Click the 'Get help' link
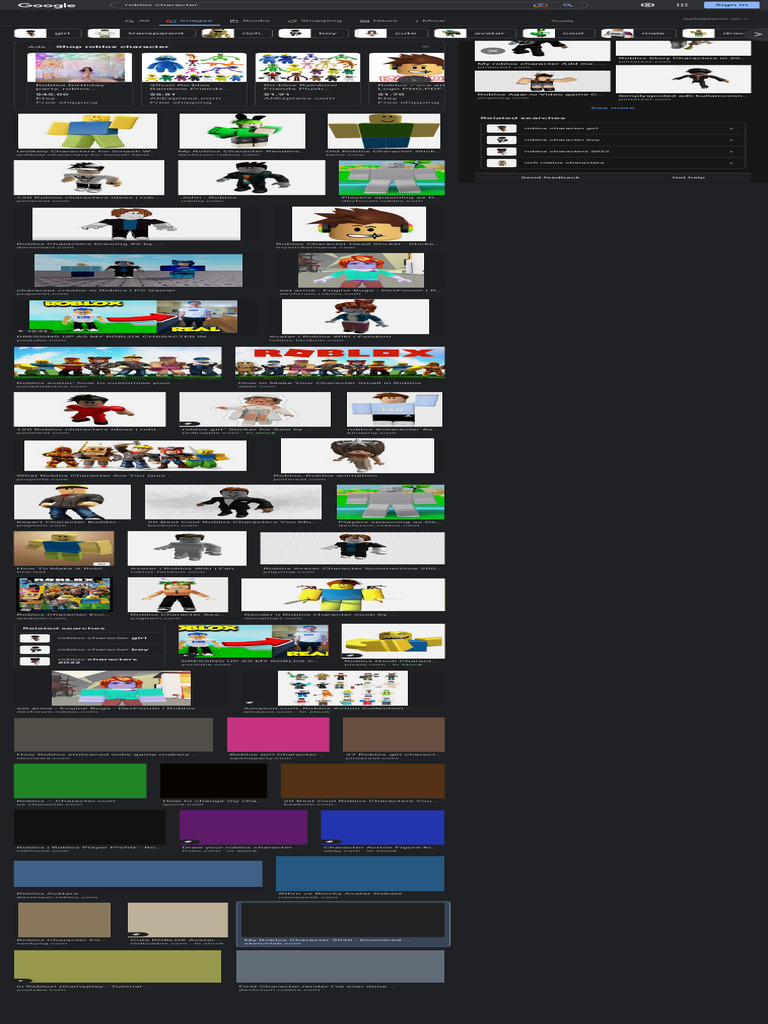768x1024 pixels. pyautogui.click(x=688, y=178)
